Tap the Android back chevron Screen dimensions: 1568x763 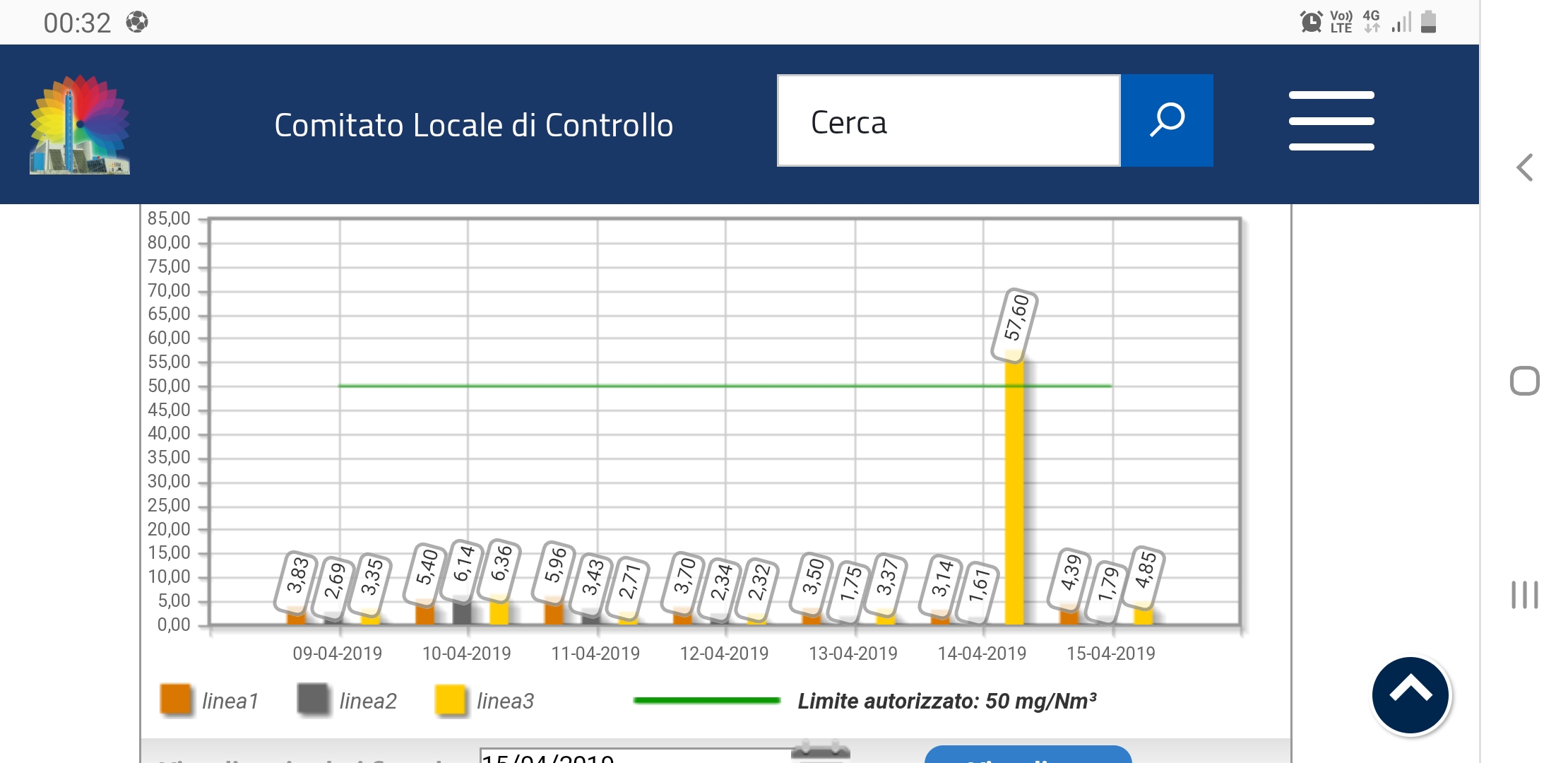(x=1525, y=167)
